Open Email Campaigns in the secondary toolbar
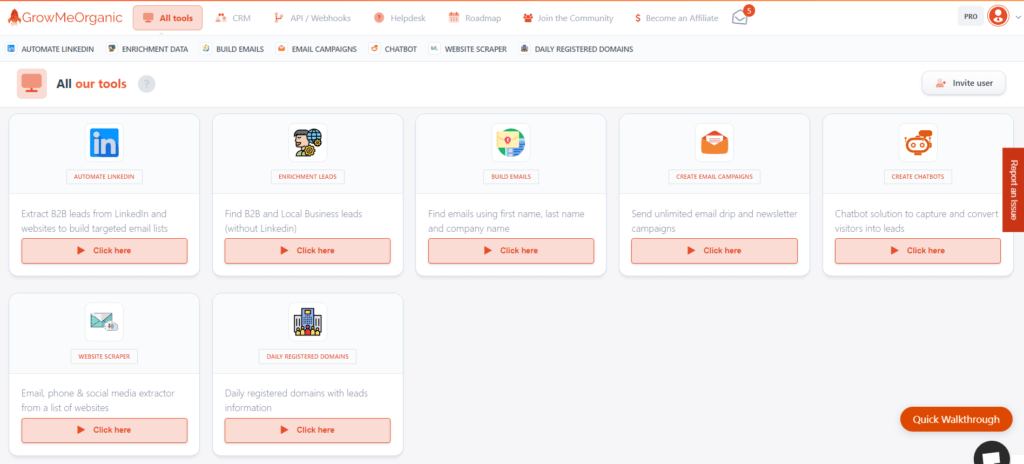The height and width of the screenshot is (464, 1024). (317, 49)
